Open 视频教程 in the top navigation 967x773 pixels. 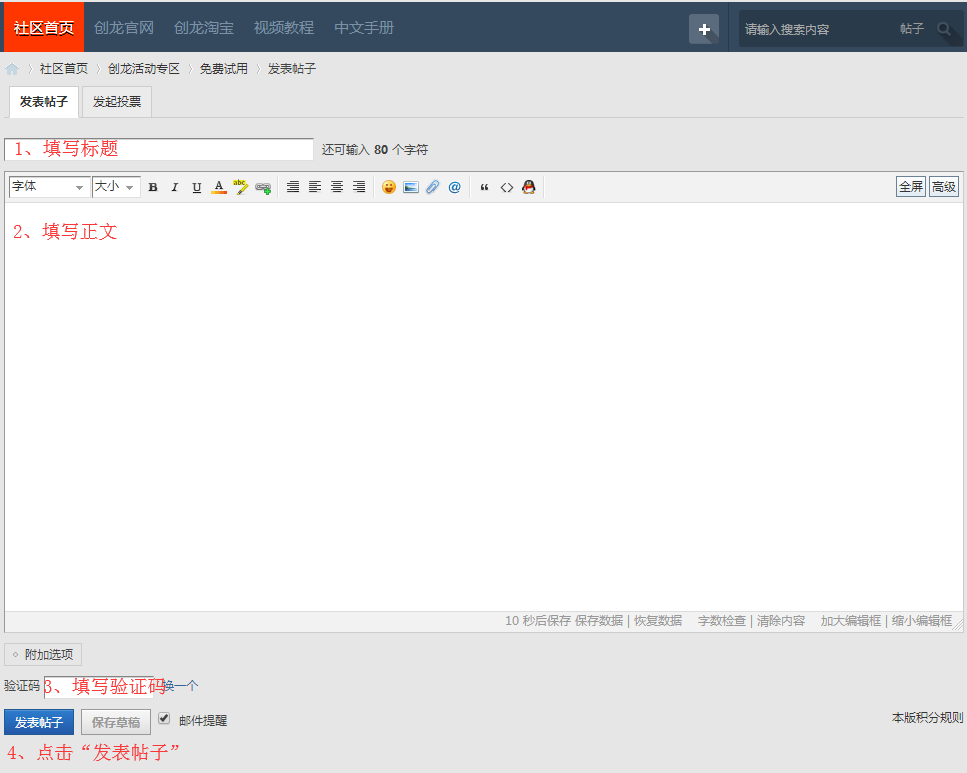coord(283,27)
